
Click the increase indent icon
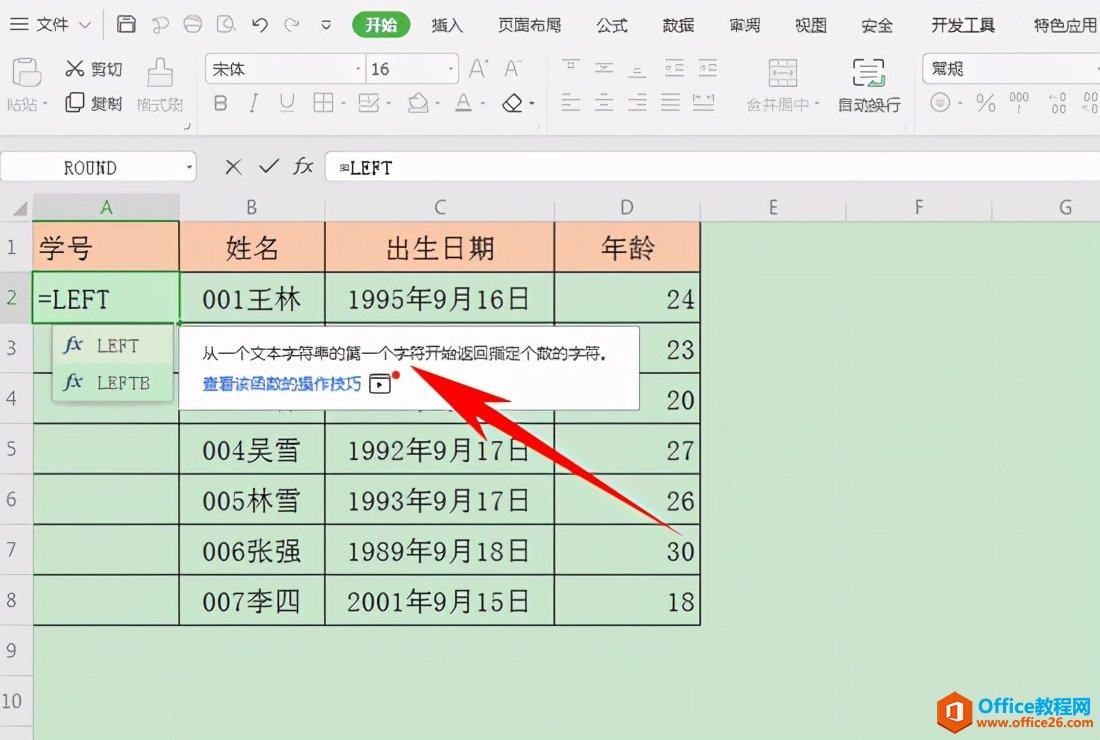[708, 68]
